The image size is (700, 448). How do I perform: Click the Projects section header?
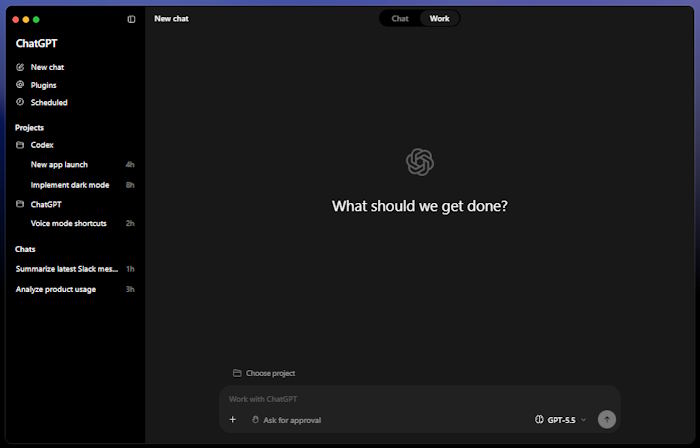coord(29,128)
